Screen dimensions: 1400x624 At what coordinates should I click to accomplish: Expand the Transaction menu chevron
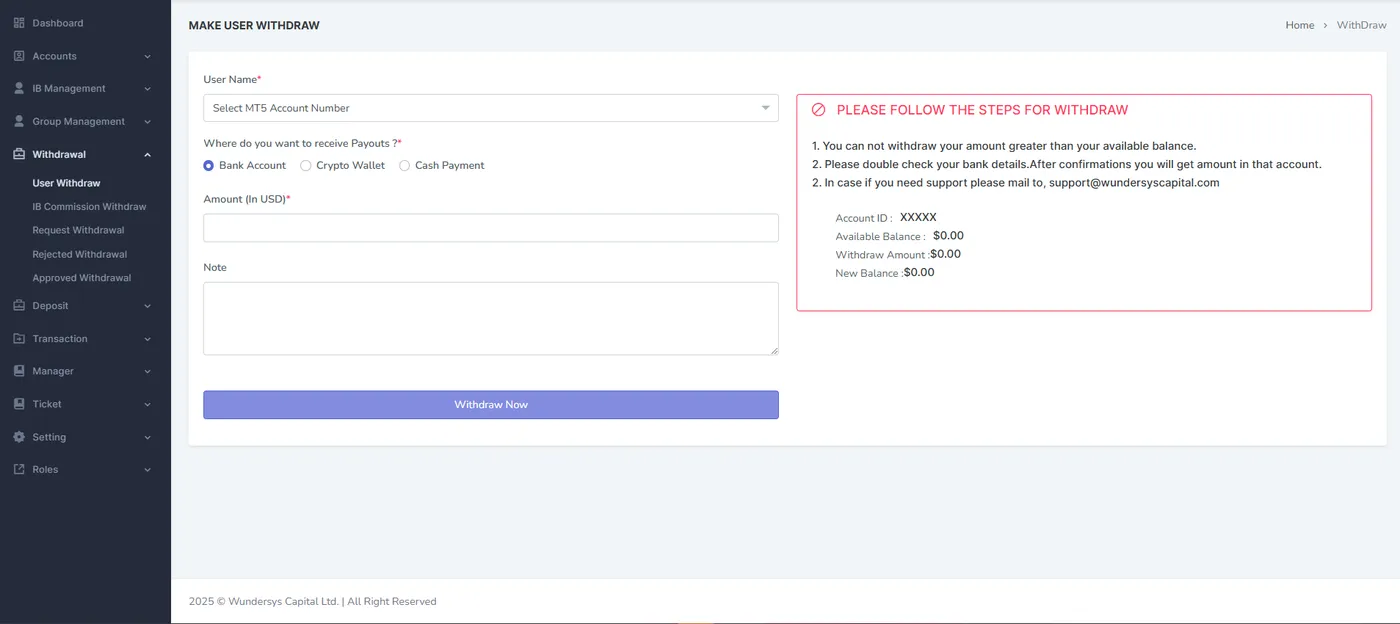[148, 339]
